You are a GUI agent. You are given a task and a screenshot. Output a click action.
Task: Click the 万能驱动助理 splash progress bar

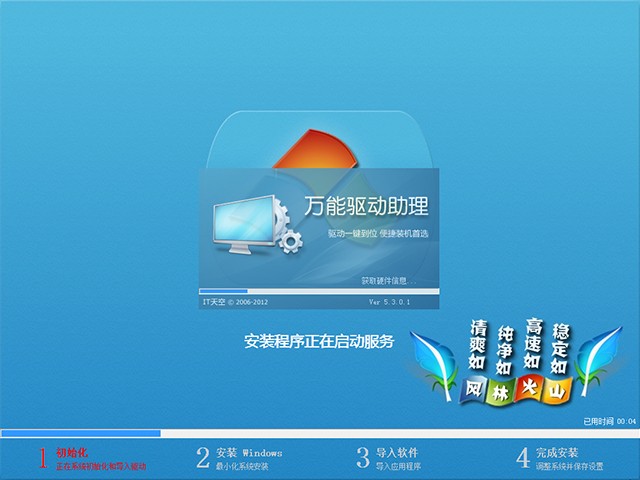[x=319, y=291]
